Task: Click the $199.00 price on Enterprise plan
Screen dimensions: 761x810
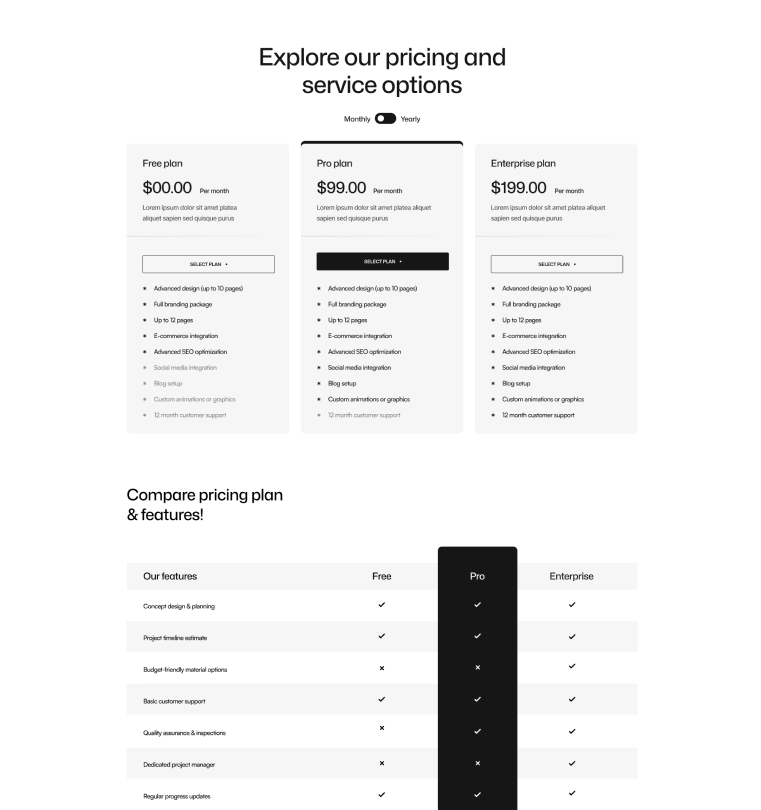Action: [518, 187]
